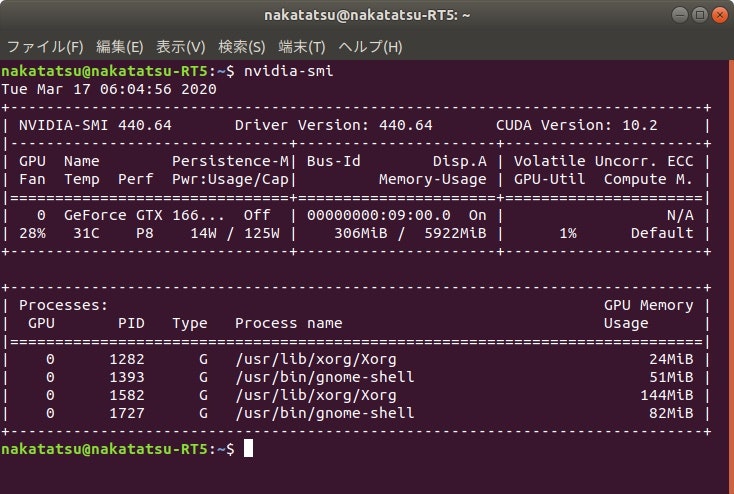This screenshot has width=734, height=494.
Task: Click the timestamp Tue Mar 17 06:04:56 2020
Action: coord(109,89)
